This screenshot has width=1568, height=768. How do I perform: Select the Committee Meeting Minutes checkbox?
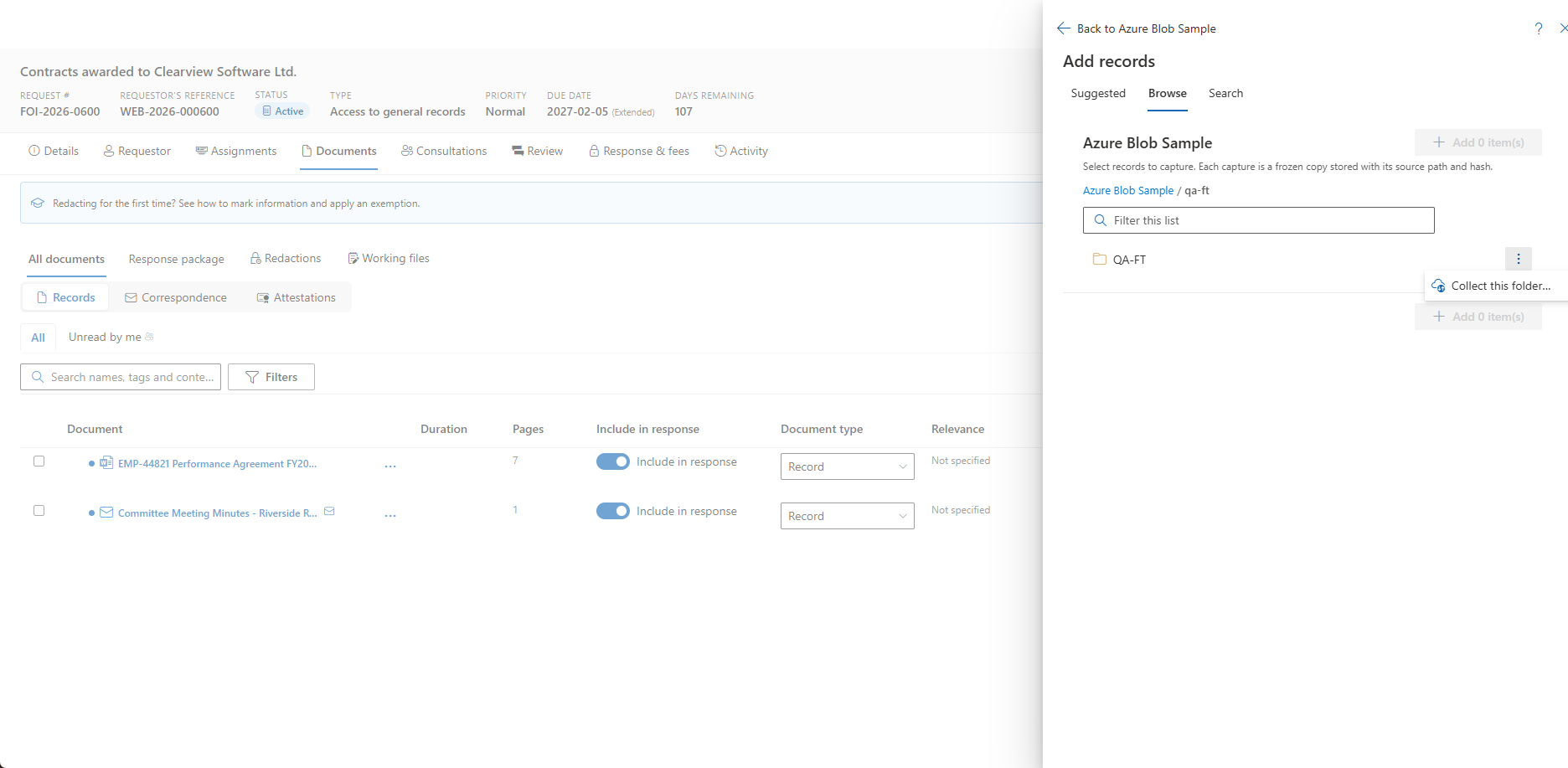(x=39, y=511)
